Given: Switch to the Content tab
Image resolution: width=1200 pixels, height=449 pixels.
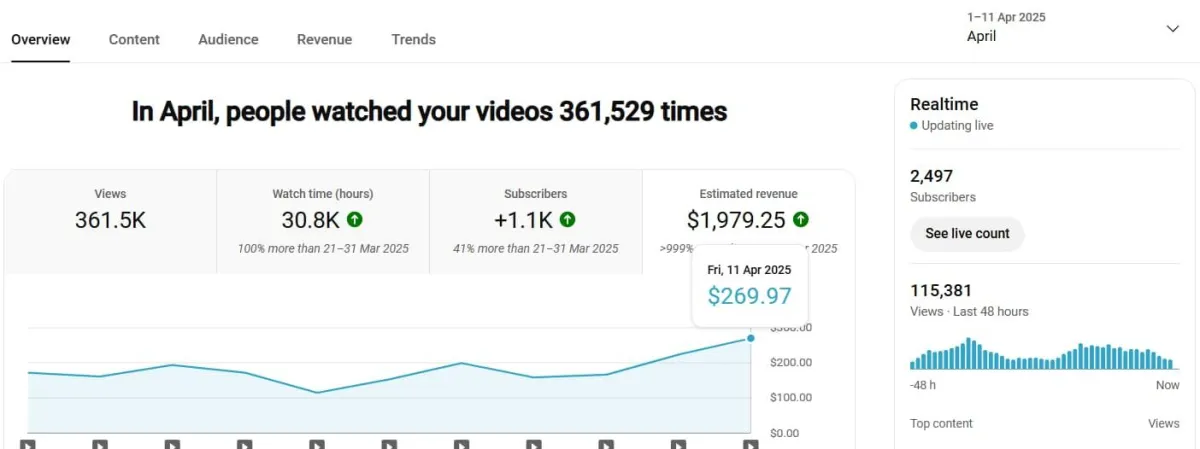Looking at the screenshot, I should tap(134, 39).
